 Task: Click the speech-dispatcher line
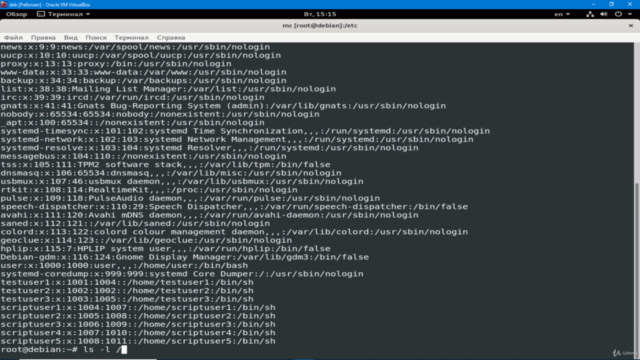(x=234, y=207)
